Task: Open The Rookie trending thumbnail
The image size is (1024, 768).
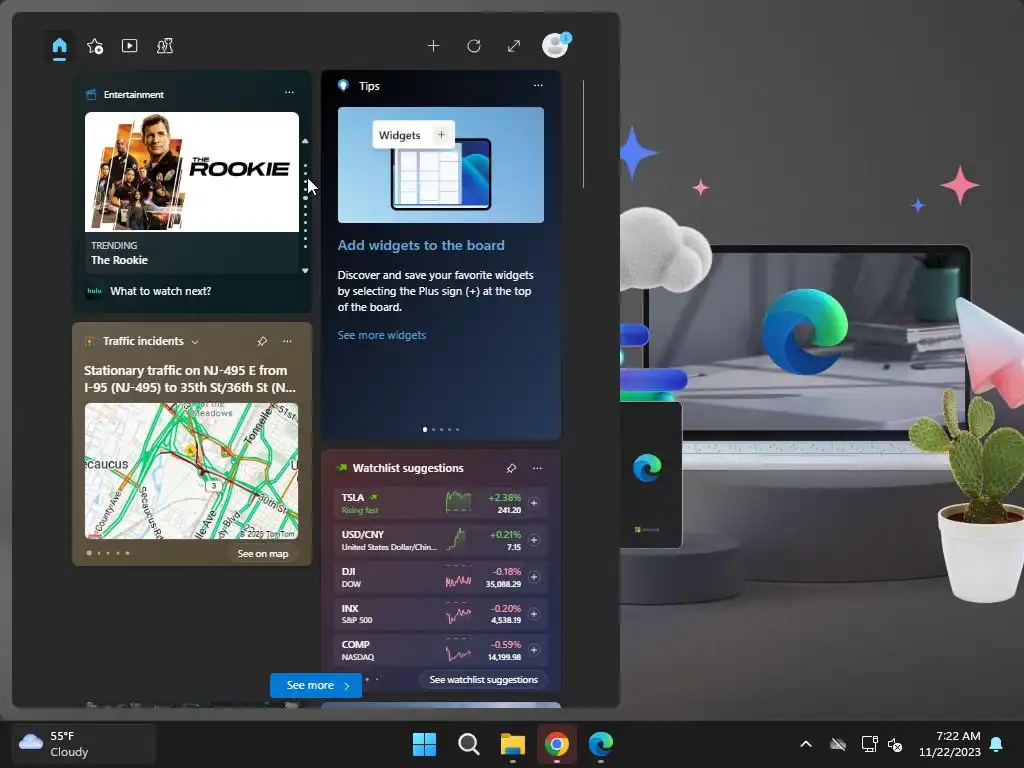Action: [192, 172]
